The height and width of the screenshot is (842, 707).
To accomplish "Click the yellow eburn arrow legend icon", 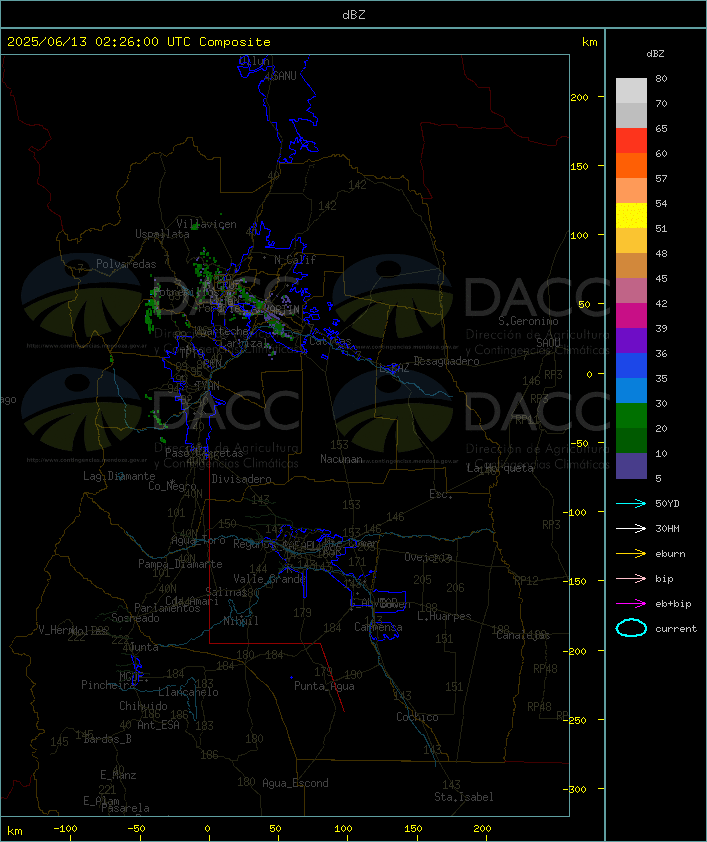I will coord(631,554).
